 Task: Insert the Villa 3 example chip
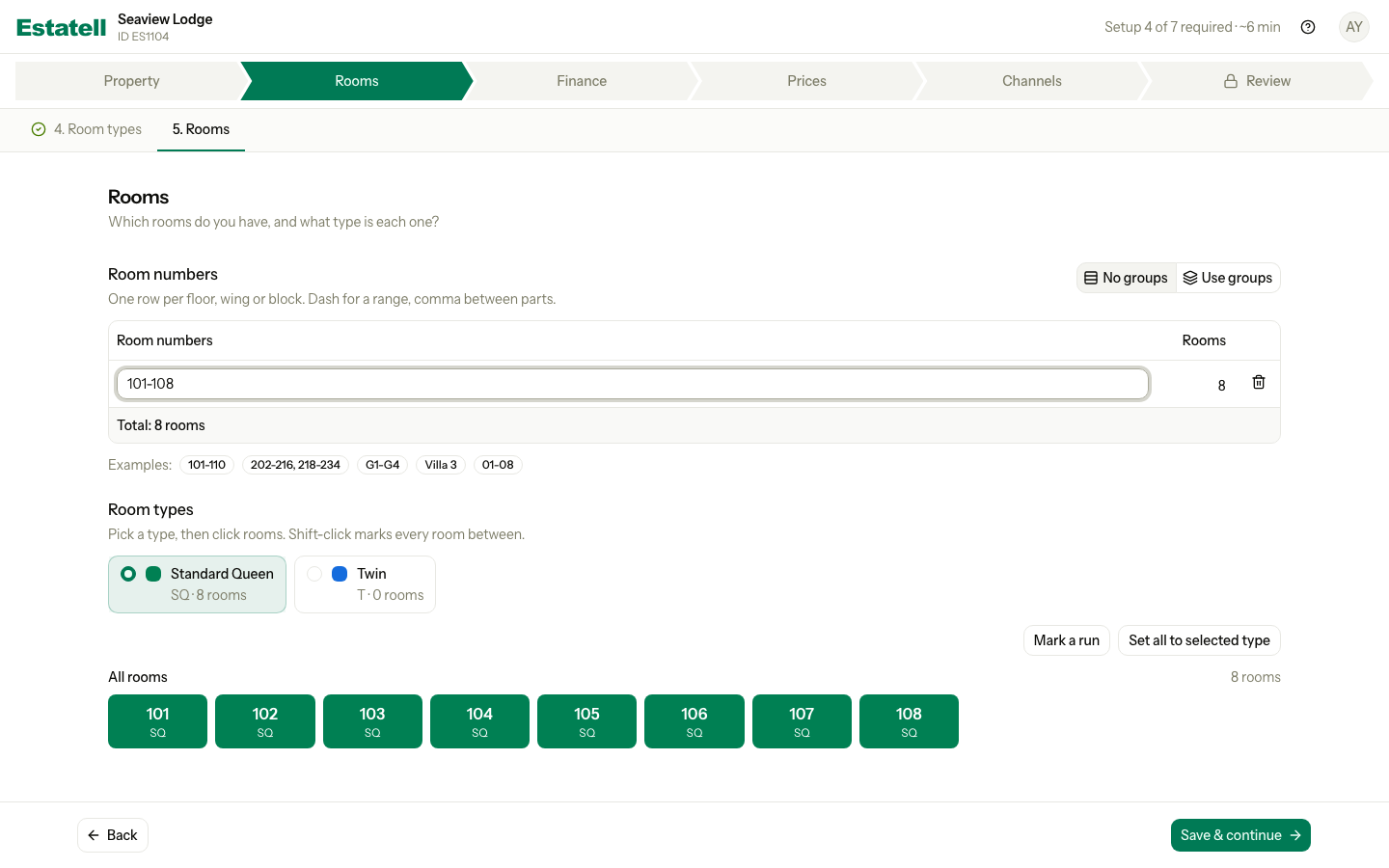(x=441, y=465)
